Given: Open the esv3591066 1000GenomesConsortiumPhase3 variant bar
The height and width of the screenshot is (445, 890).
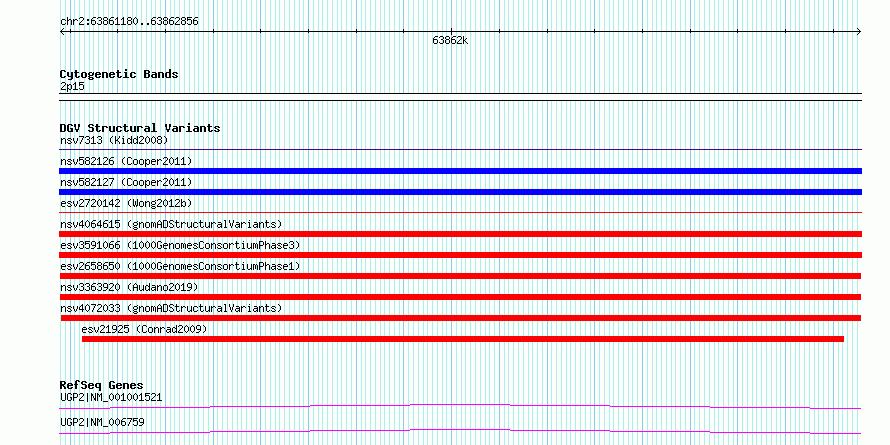Looking at the screenshot, I should click(x=460, y=255).
